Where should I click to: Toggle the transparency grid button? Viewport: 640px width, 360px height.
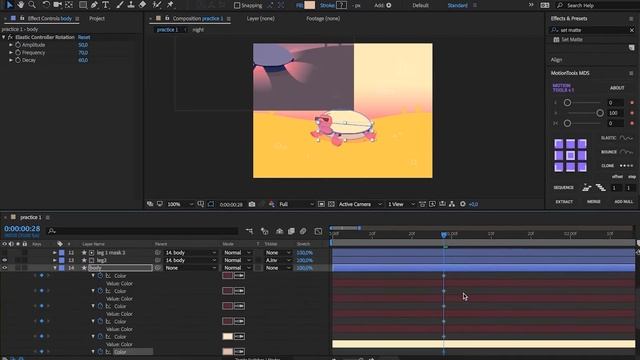point(331,204)
